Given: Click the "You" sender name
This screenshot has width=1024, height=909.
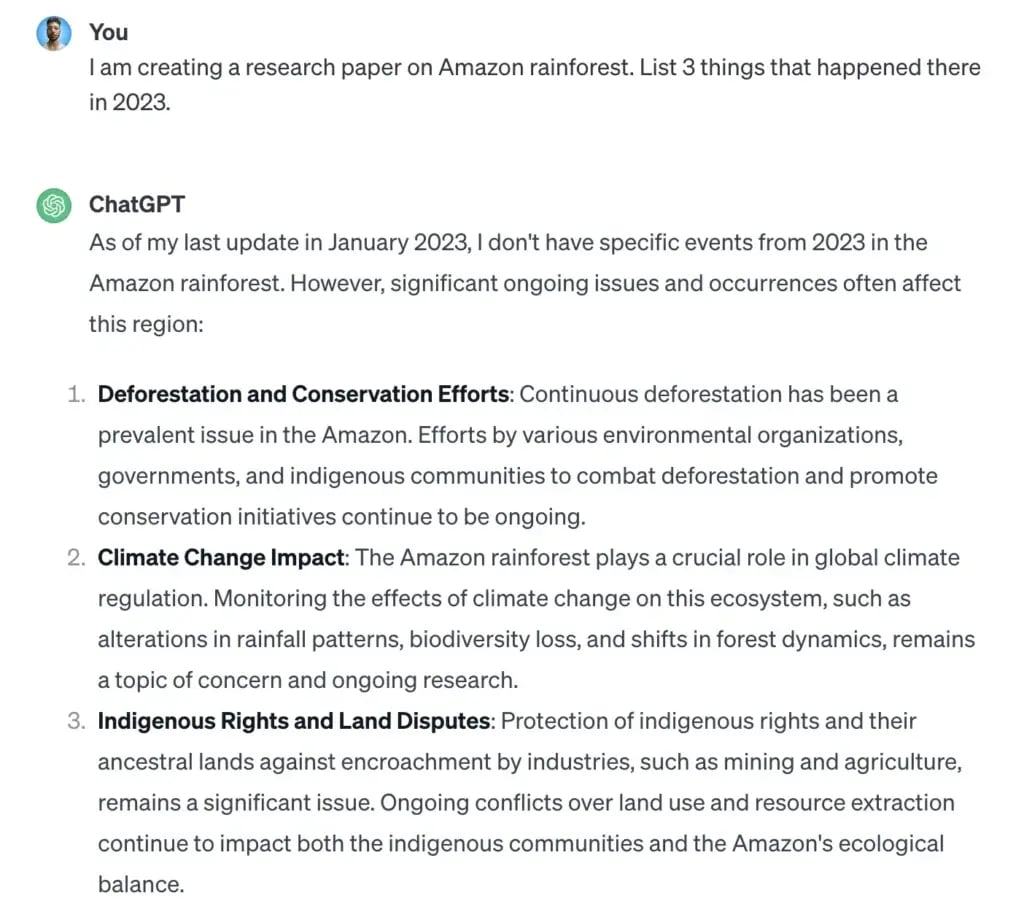Looking at the screenshot, I should coord(108,32).
